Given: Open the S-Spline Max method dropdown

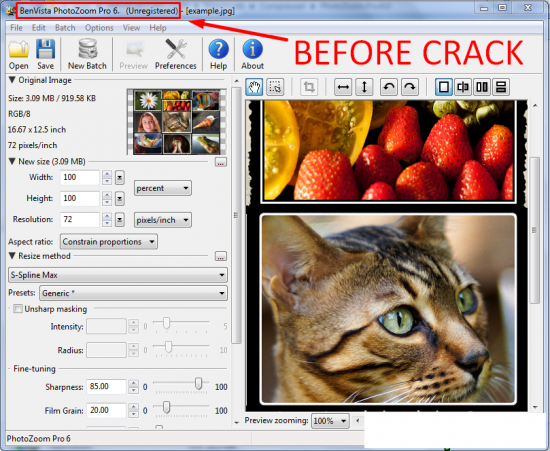Looking at the screenshot, I should 118,275.
